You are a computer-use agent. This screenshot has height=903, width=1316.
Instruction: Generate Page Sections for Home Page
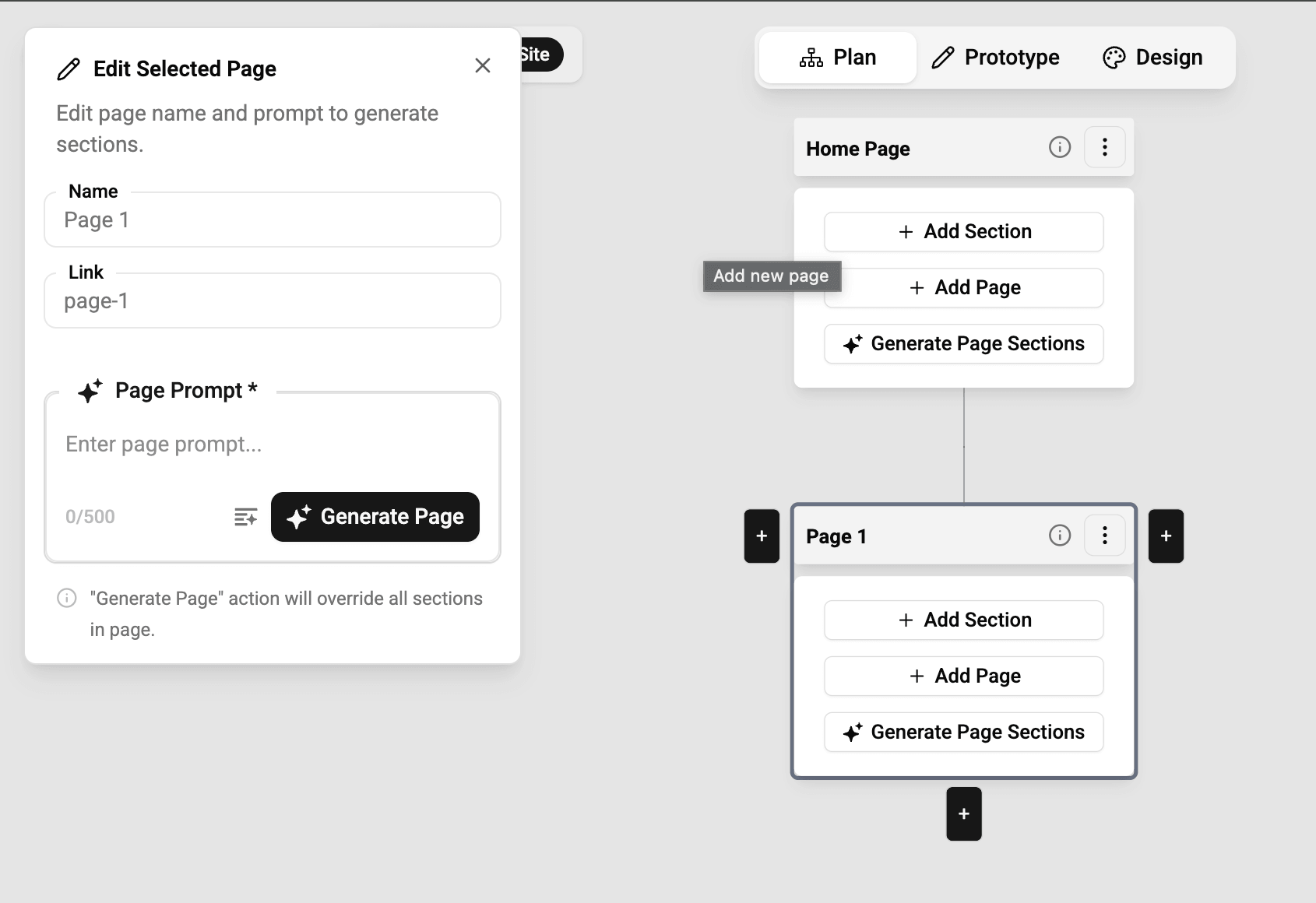(964, 344)
